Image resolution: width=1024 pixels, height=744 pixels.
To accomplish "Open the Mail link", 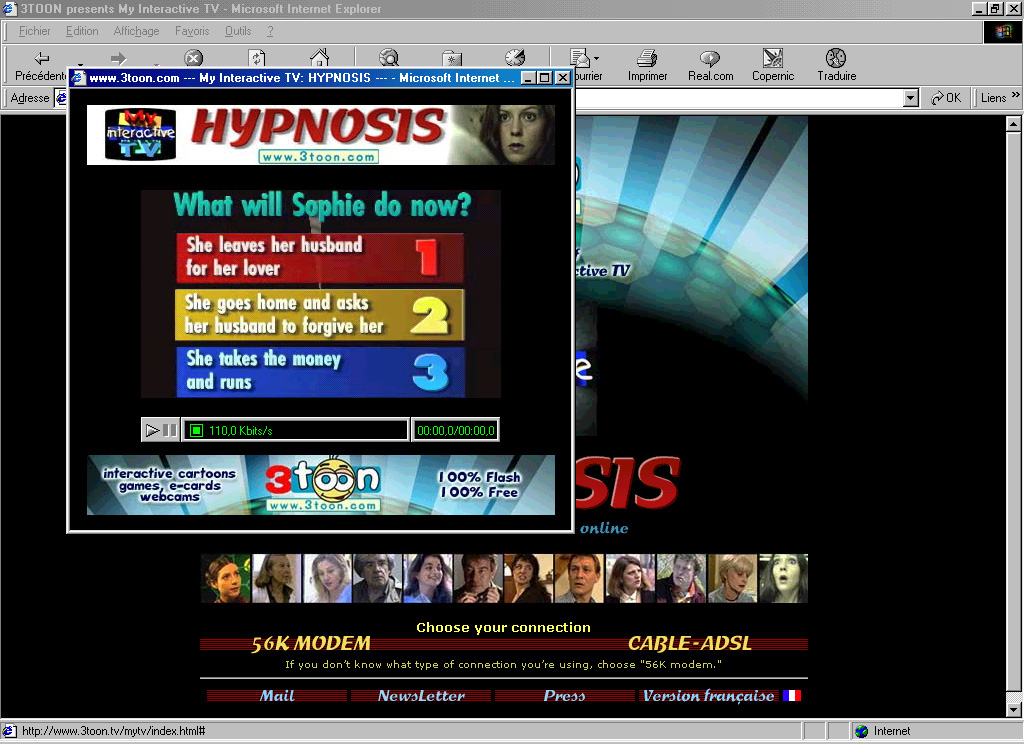I will (277, 696).
